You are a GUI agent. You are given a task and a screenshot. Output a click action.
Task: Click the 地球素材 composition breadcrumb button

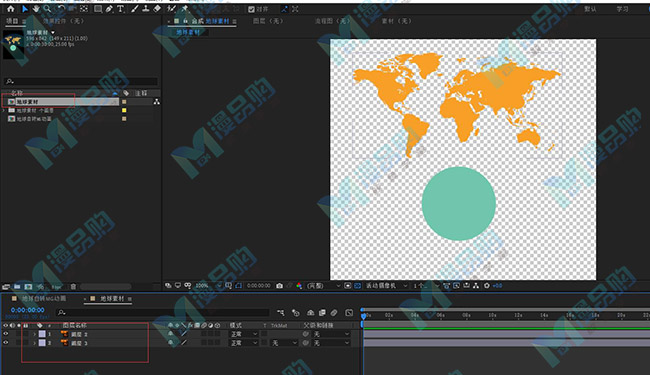tap(188, 32)
